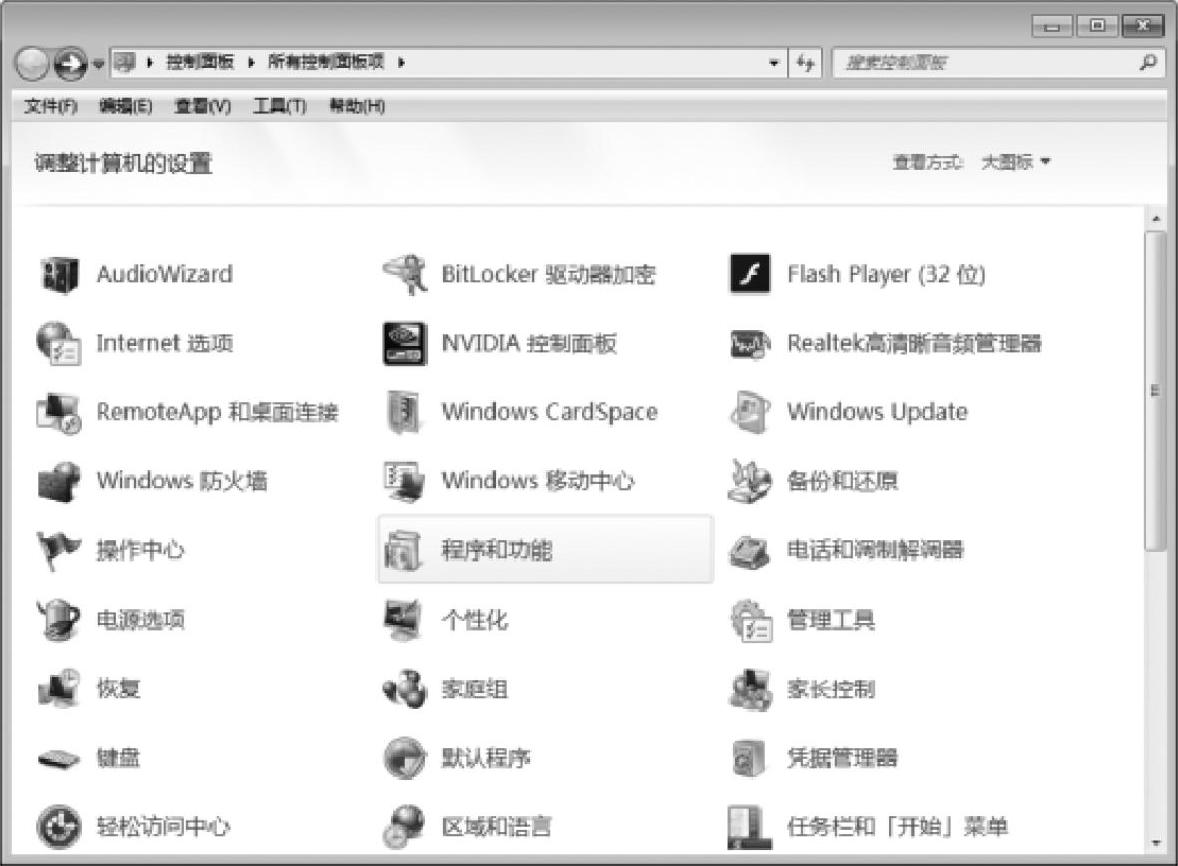Open the 键盘 keyboard icon
The image size is (1178, 866).
coord(59,759)
